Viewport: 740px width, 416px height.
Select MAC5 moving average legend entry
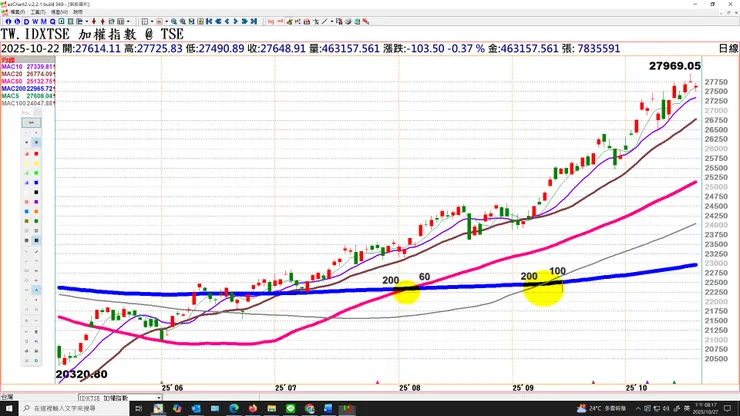28,96
